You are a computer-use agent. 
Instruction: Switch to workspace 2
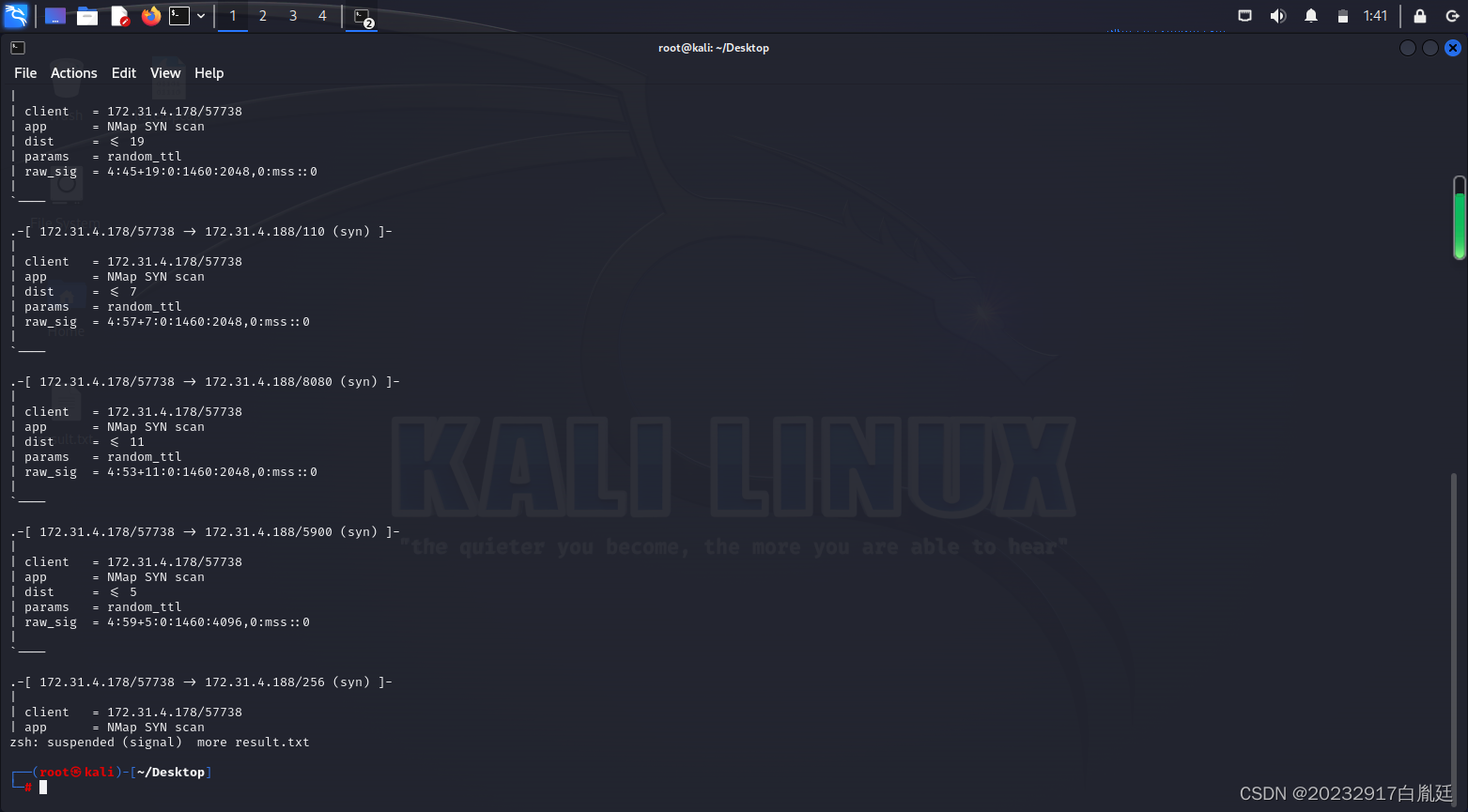(x=263, y=16)
